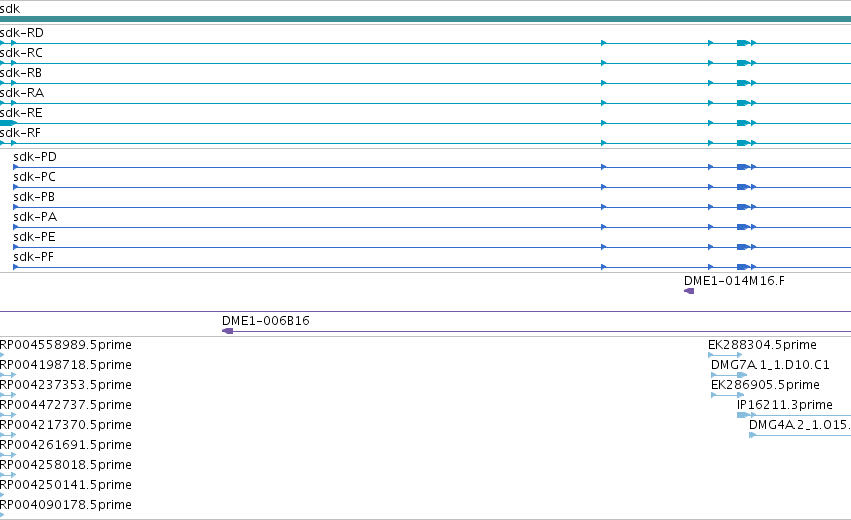Open the sdk-PA protein label
The image size is (851, 520).
(x=35, y=217)
